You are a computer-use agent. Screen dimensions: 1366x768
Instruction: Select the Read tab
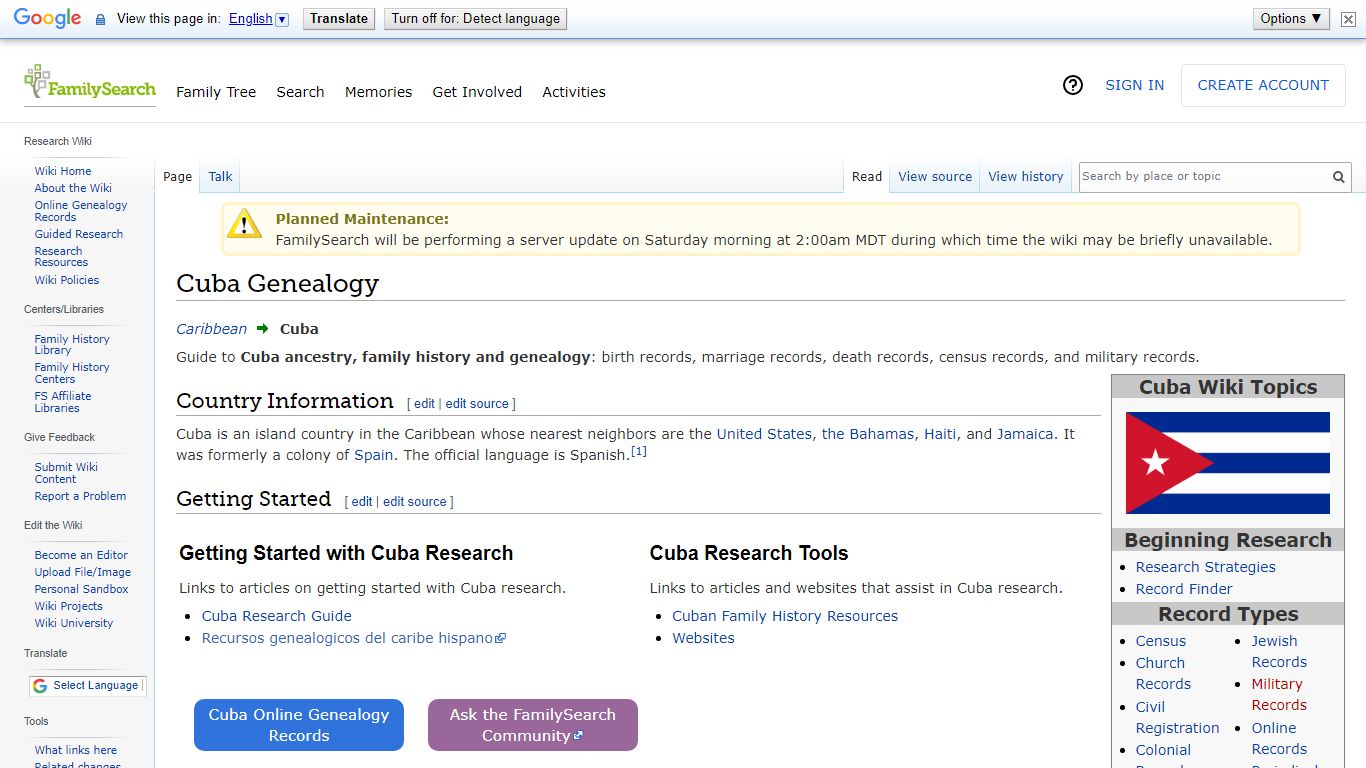(867, 177)
